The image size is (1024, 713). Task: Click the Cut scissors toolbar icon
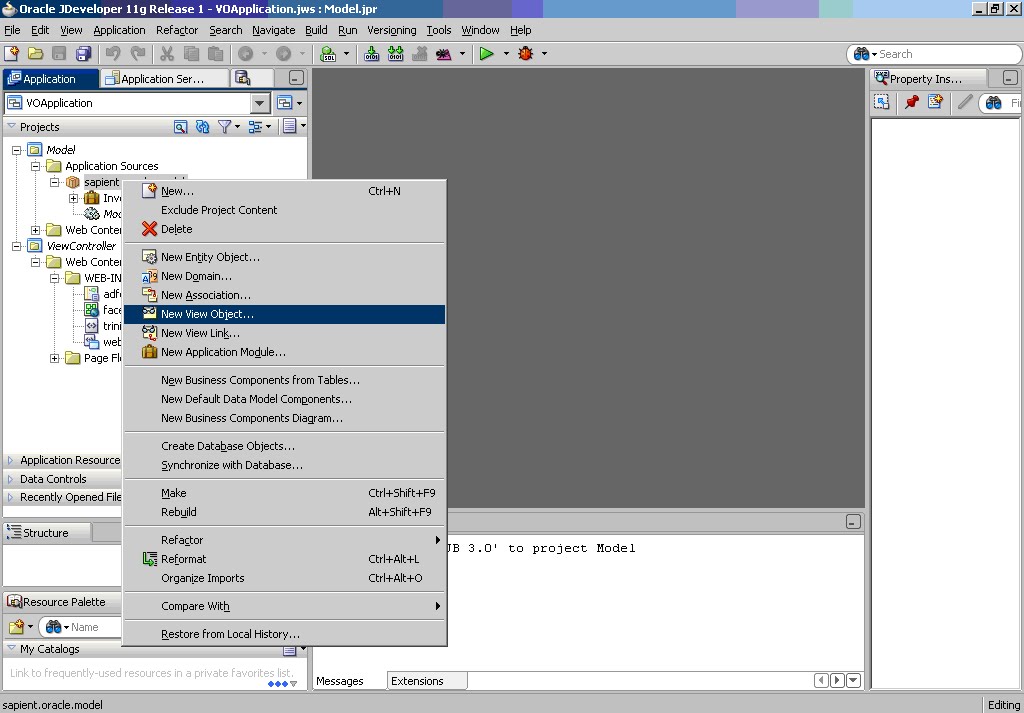(x=167, y=54)
